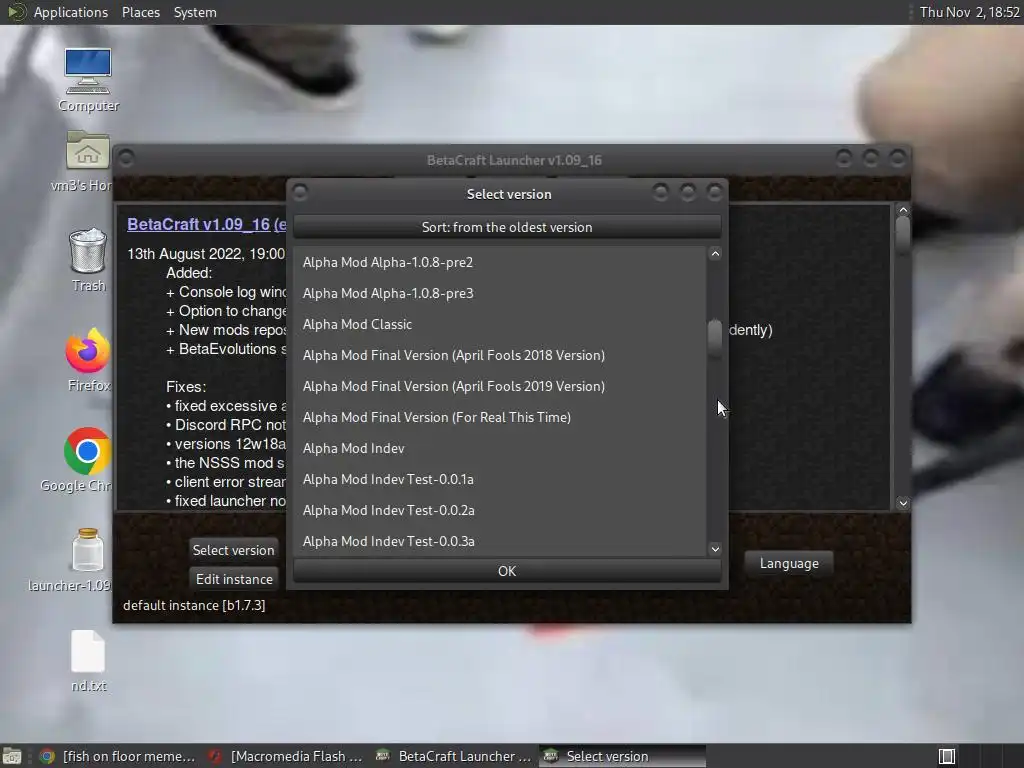Click Edit instance button in BetaCraft Launcher

pos(234,579)
